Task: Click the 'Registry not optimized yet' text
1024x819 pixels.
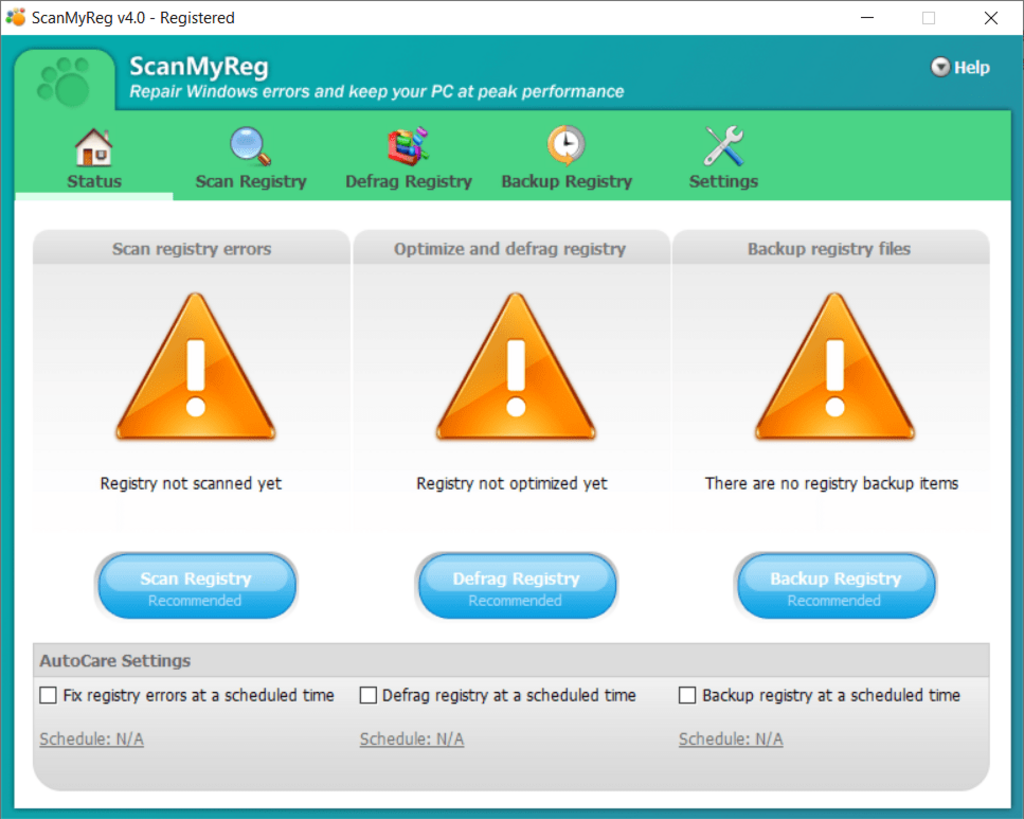Action: point(512,483)
